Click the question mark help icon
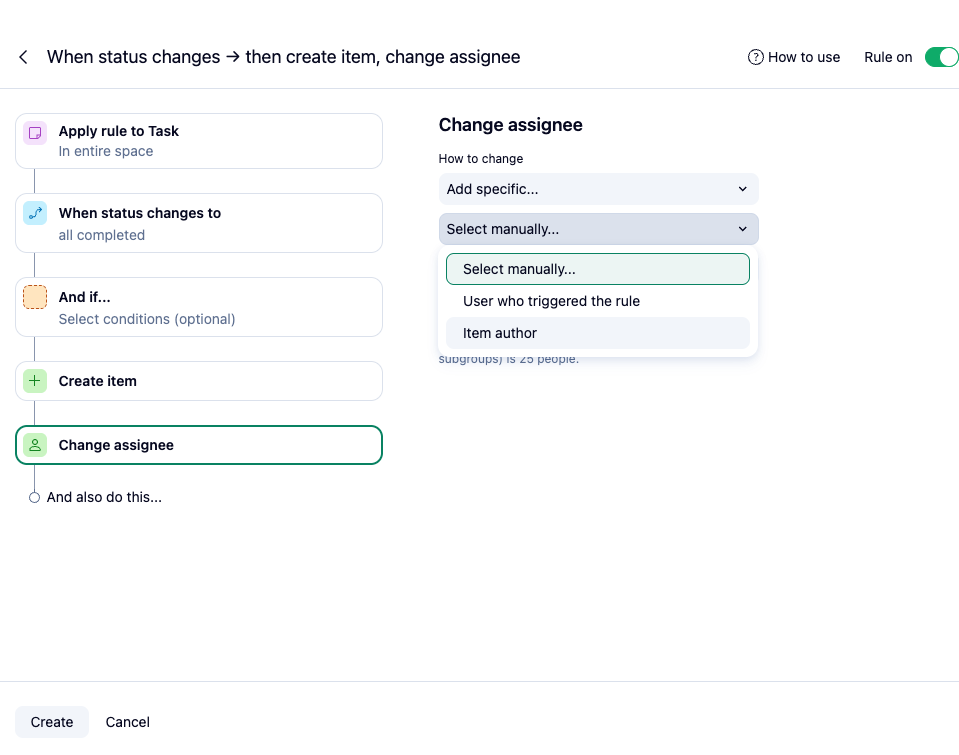 point(756,57)
